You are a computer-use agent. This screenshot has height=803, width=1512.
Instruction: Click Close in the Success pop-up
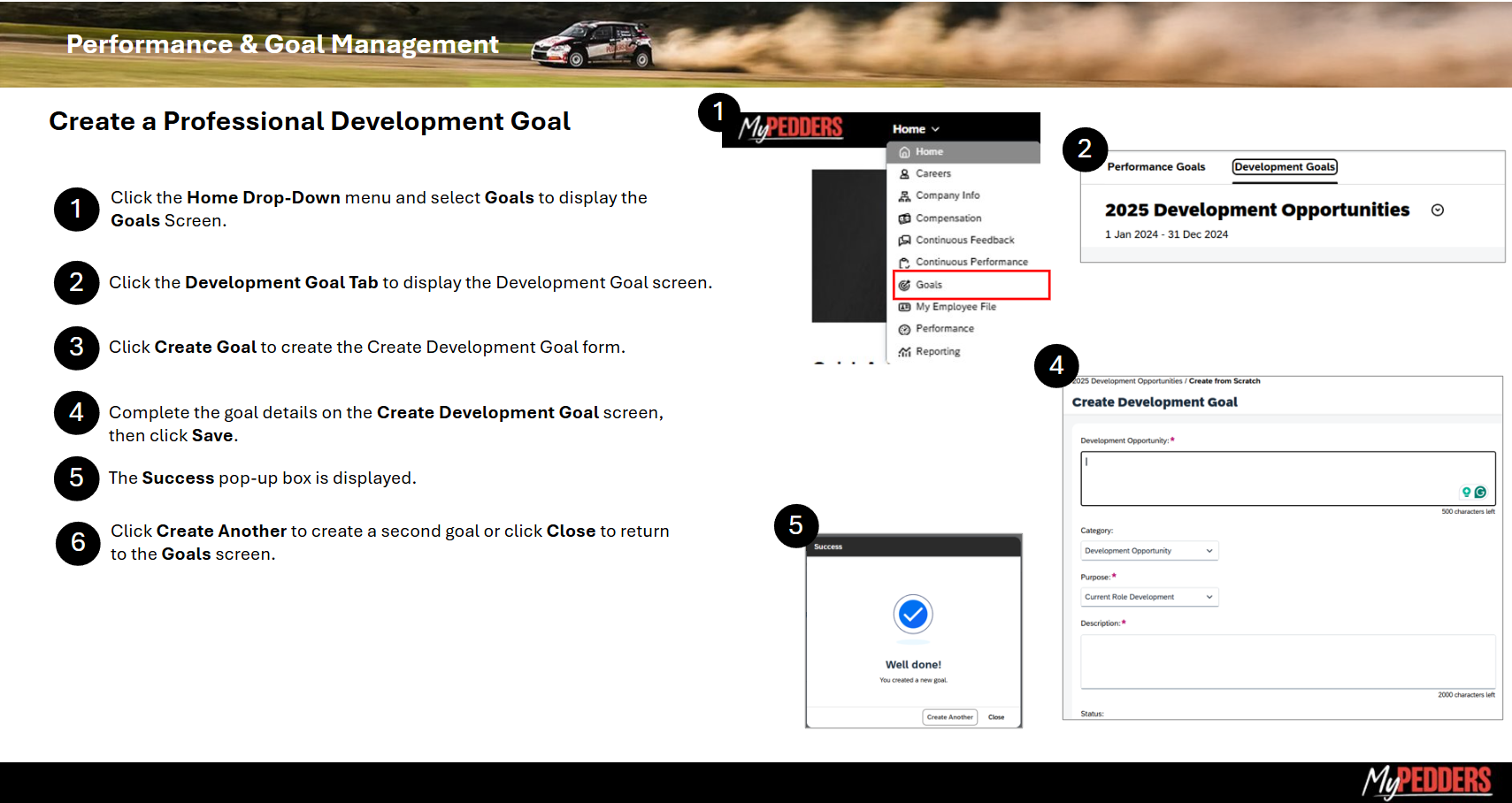point(996,717)
